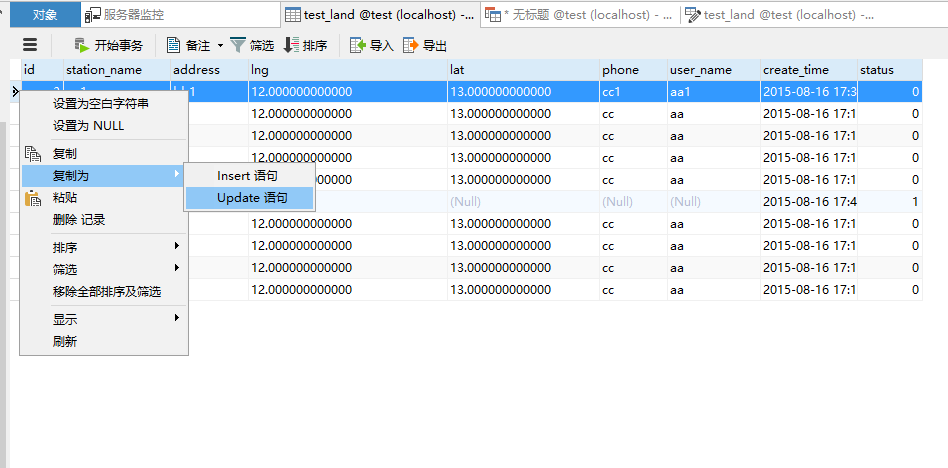Click the Import (导入) toolbar icon
Image resolution: width=948 pixels, height=468 pixels.
(x=357, y=45)
